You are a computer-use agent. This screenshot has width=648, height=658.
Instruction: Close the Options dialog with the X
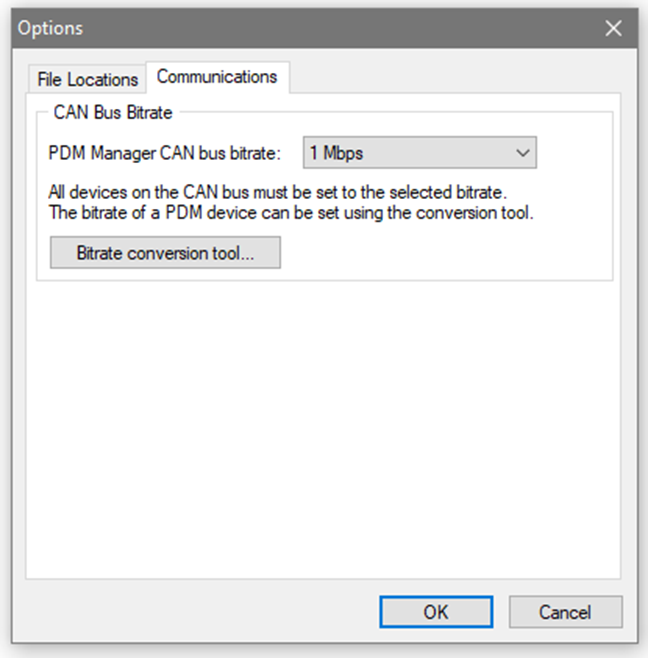coord(613,28)
